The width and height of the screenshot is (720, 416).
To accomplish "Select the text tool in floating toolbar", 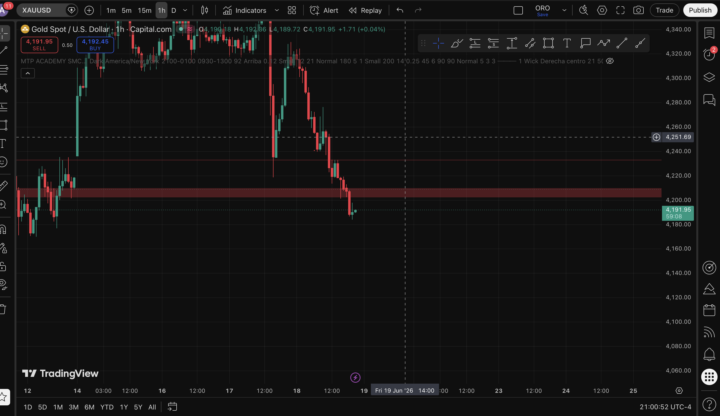I will [567, 43].
